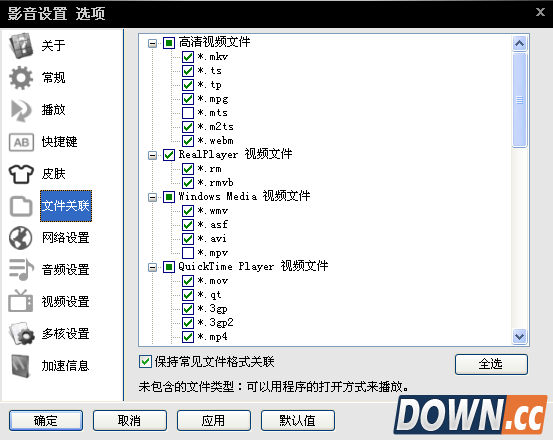Uncheck the *.mov file type

pos(188,281)
